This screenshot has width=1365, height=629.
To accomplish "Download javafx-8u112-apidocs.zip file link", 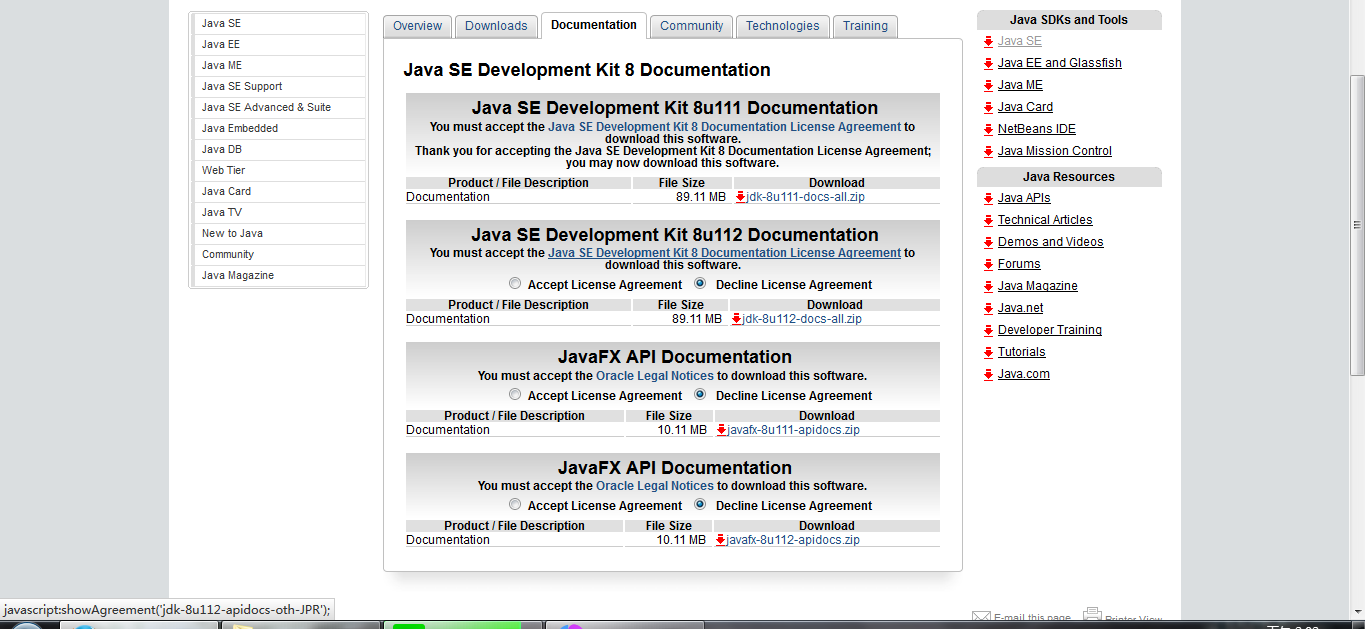I will [793, 540].
